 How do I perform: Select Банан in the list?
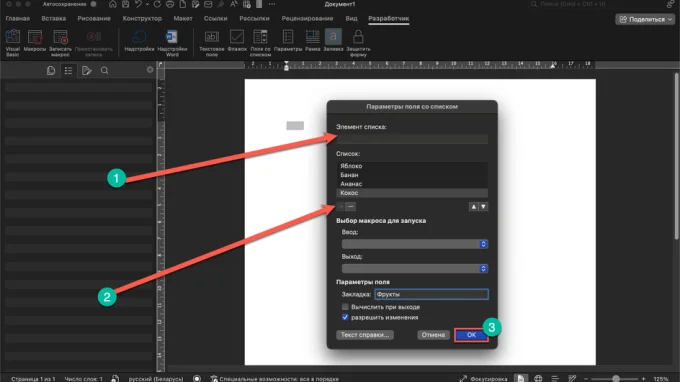412,175
